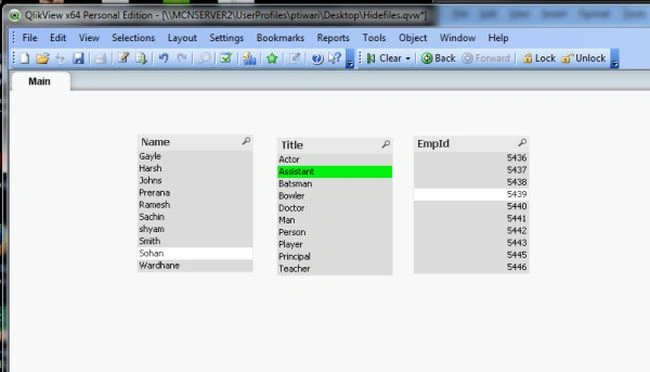The height and width of the screenshot is (372, 650).
Task: Select Sohan in Name list
Action: click(x=195, y=253)
